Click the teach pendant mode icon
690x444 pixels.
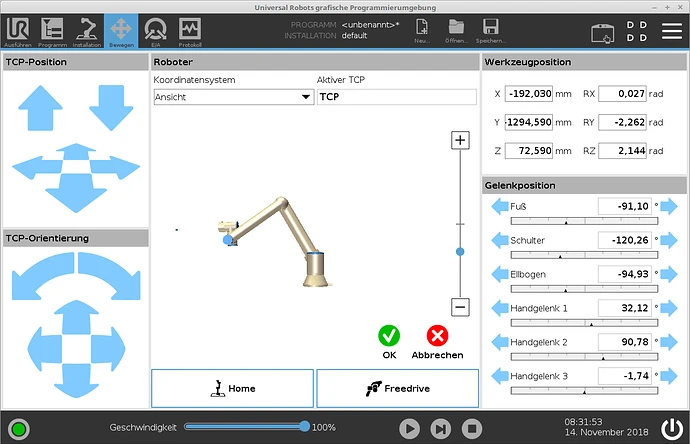point(602,33)
